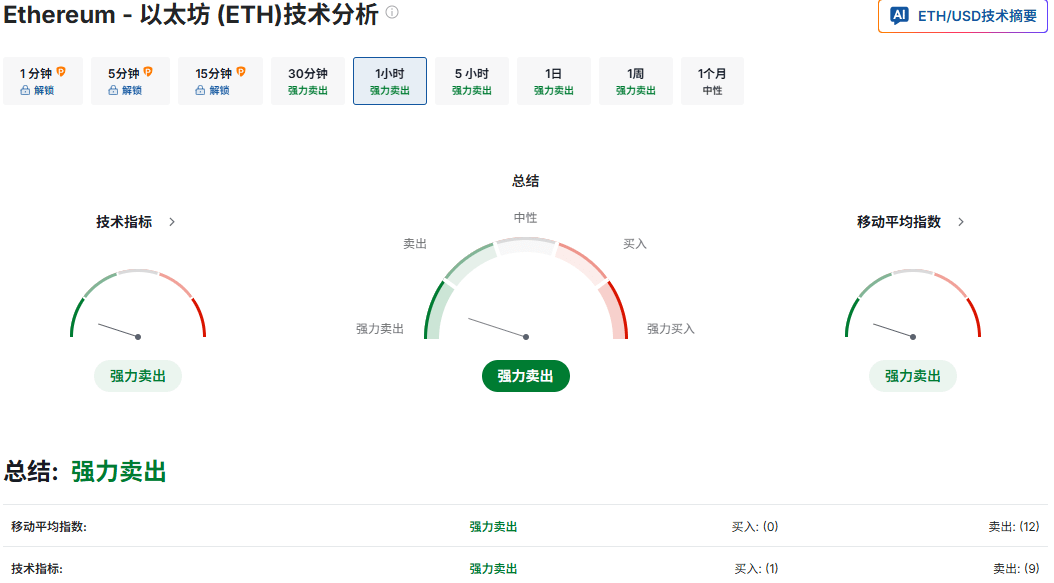The width and height of the screenshot is (1054, 583).
Task: Click the central 总结 gauge needle
Action: coord(498,328)
